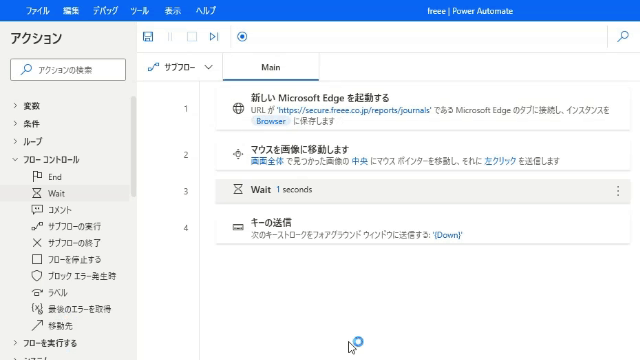640x360 pixels.
Task: Focus the アクションの検索 search field
Action: [68, 70]
